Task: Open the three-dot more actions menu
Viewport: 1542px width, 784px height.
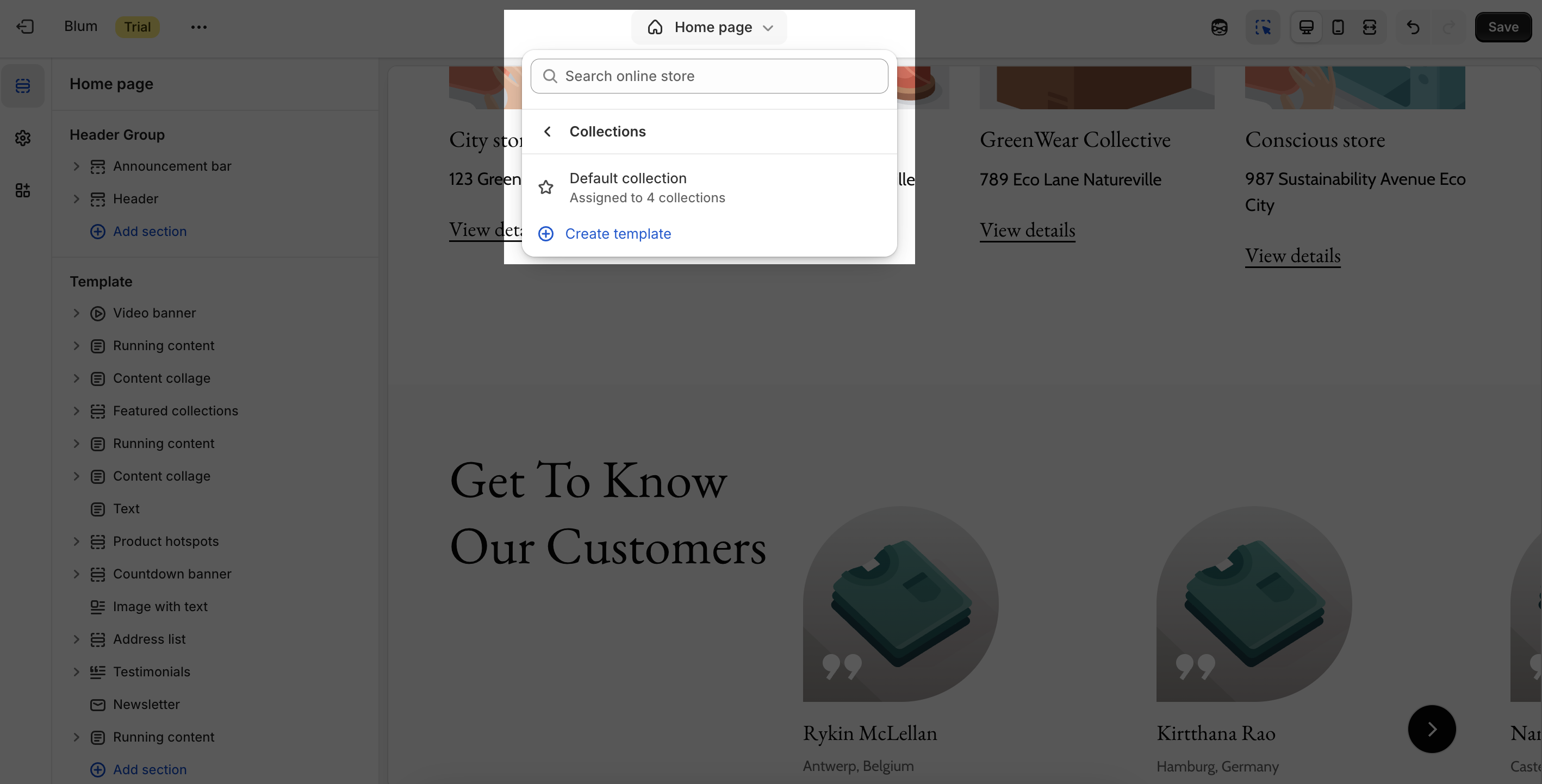Action: pos(199,27)
